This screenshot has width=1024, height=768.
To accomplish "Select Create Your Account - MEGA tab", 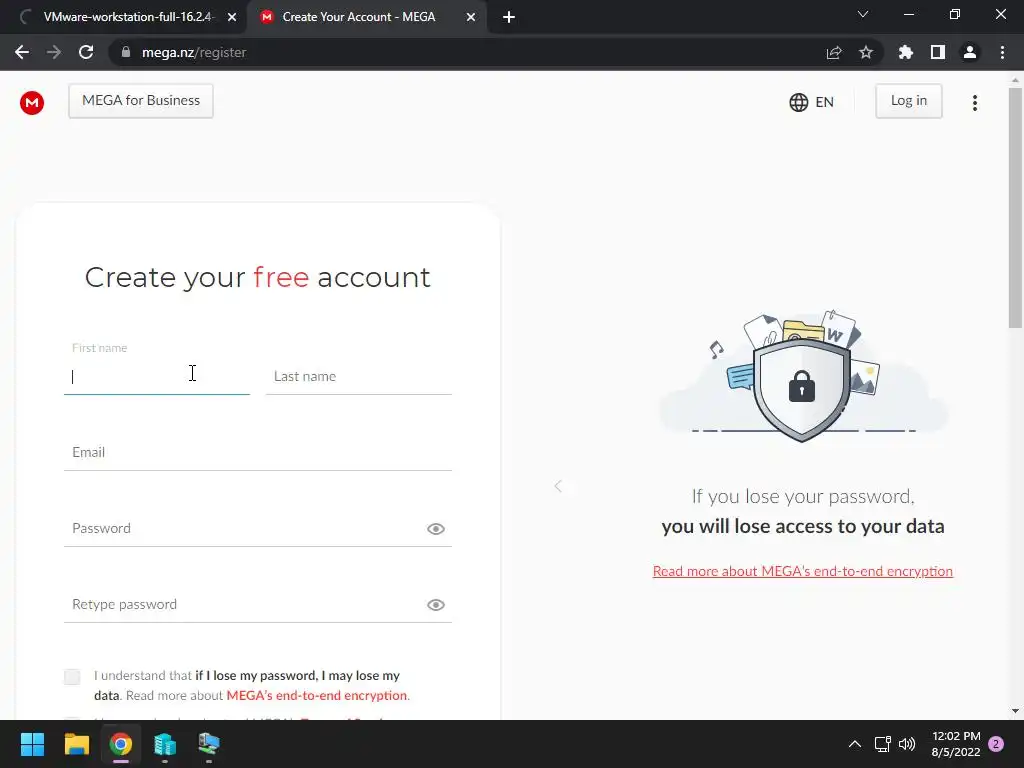I will (x=366, y=17).
